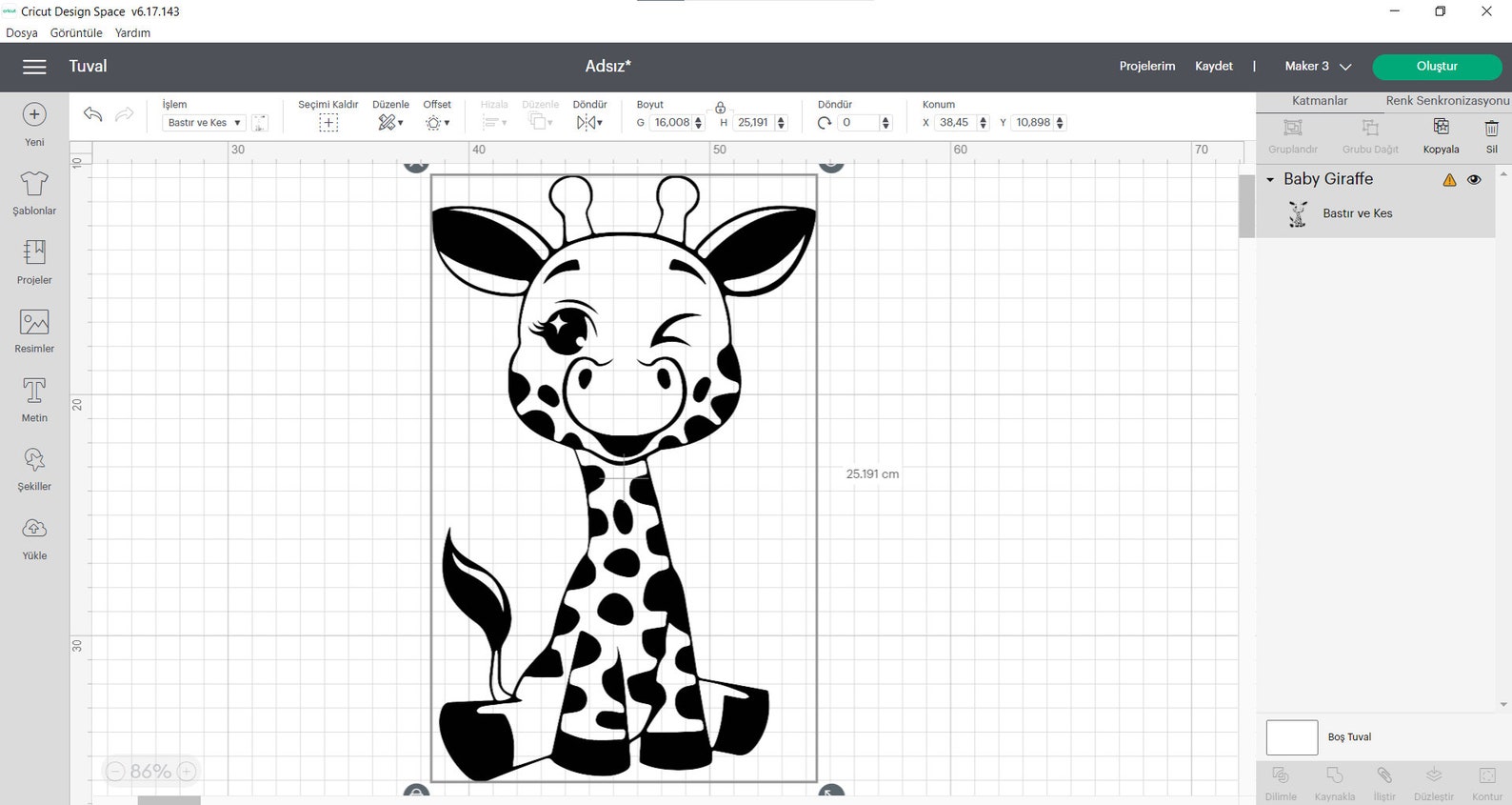Click the canvas vertical scrollbar thumb
The width and height of the screenshot is (1512, 805).
[x=1246, y=206]
